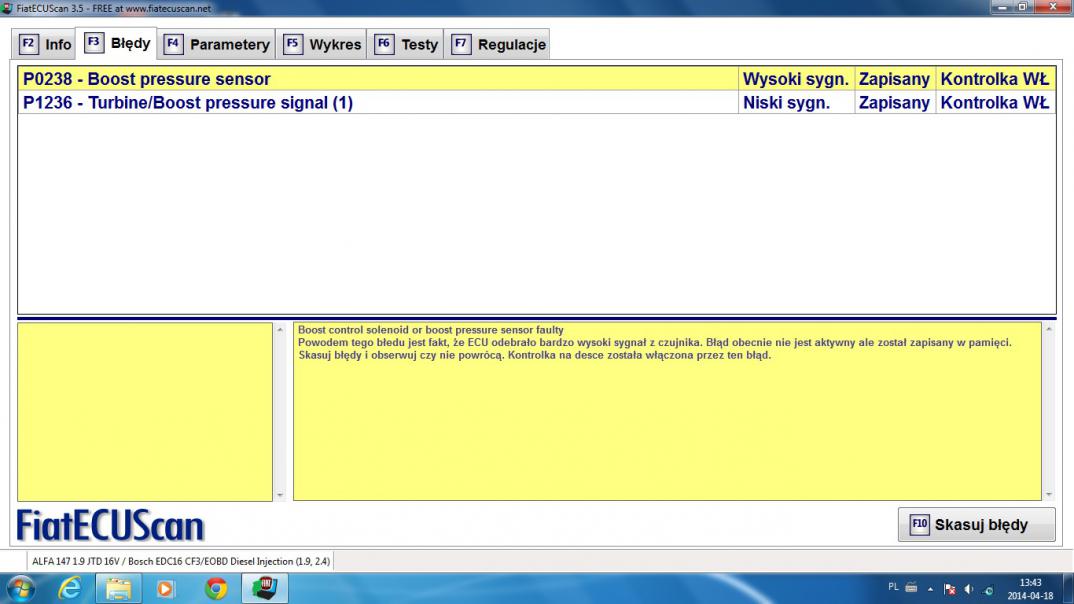Click the FiatECUScan title bar icon

8,8
